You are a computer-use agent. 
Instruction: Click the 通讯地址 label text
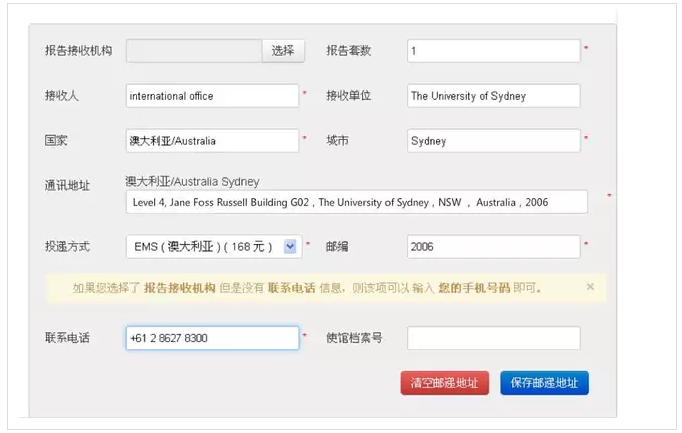[67, 185]
